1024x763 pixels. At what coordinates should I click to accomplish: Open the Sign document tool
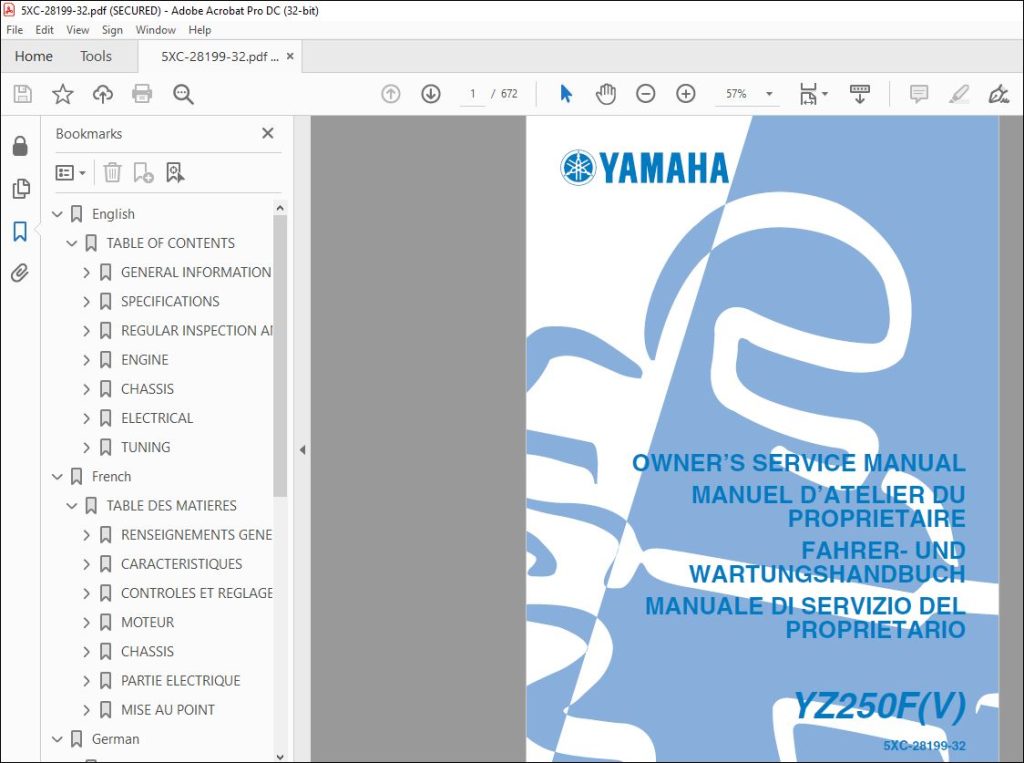[x=999, y=94]
